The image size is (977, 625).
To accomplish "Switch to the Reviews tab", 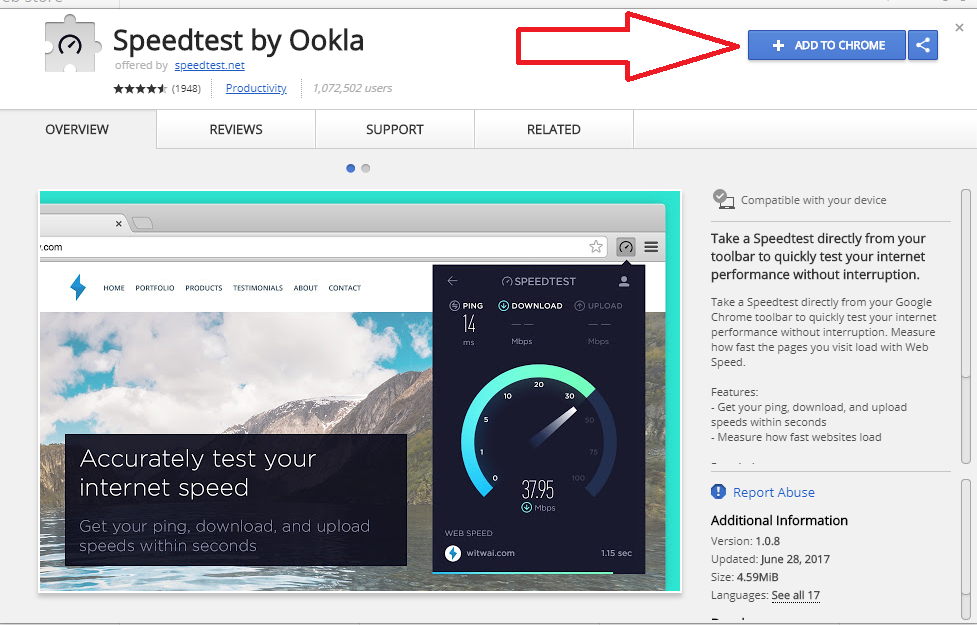I will click(x=236, y=130).
